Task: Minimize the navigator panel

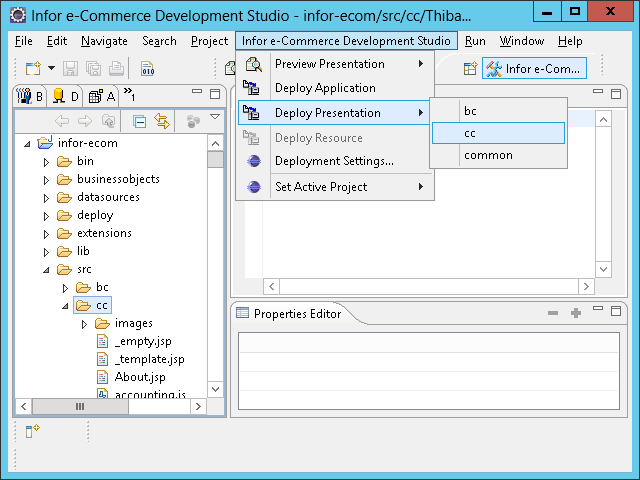Action: coord(194,94)
